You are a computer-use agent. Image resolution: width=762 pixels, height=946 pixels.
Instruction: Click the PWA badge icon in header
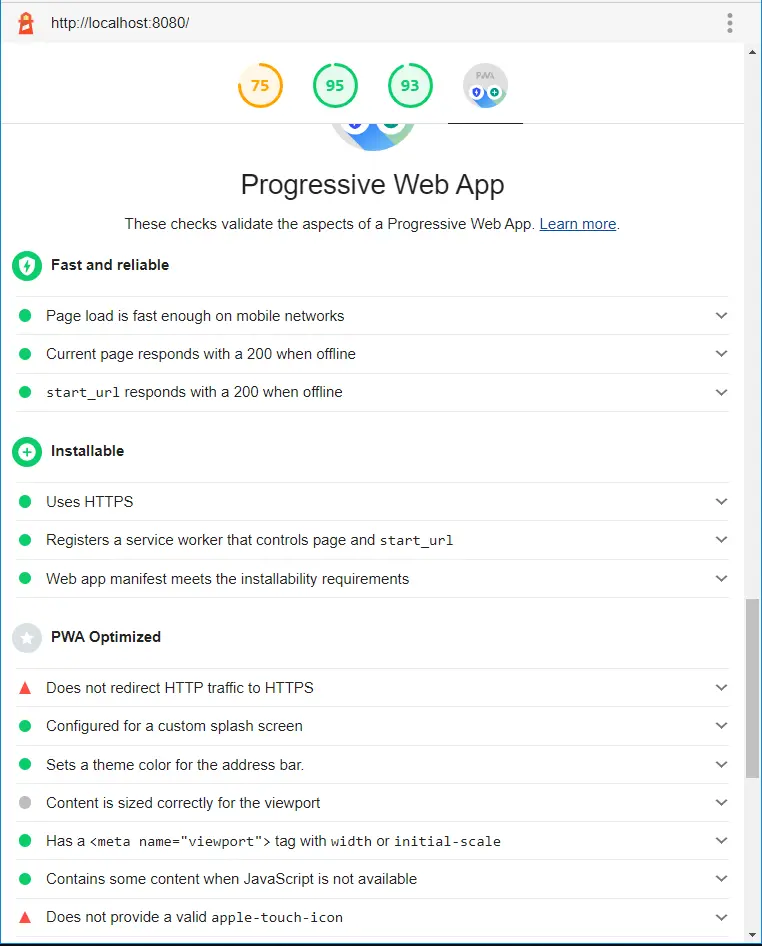coord(485,86)
